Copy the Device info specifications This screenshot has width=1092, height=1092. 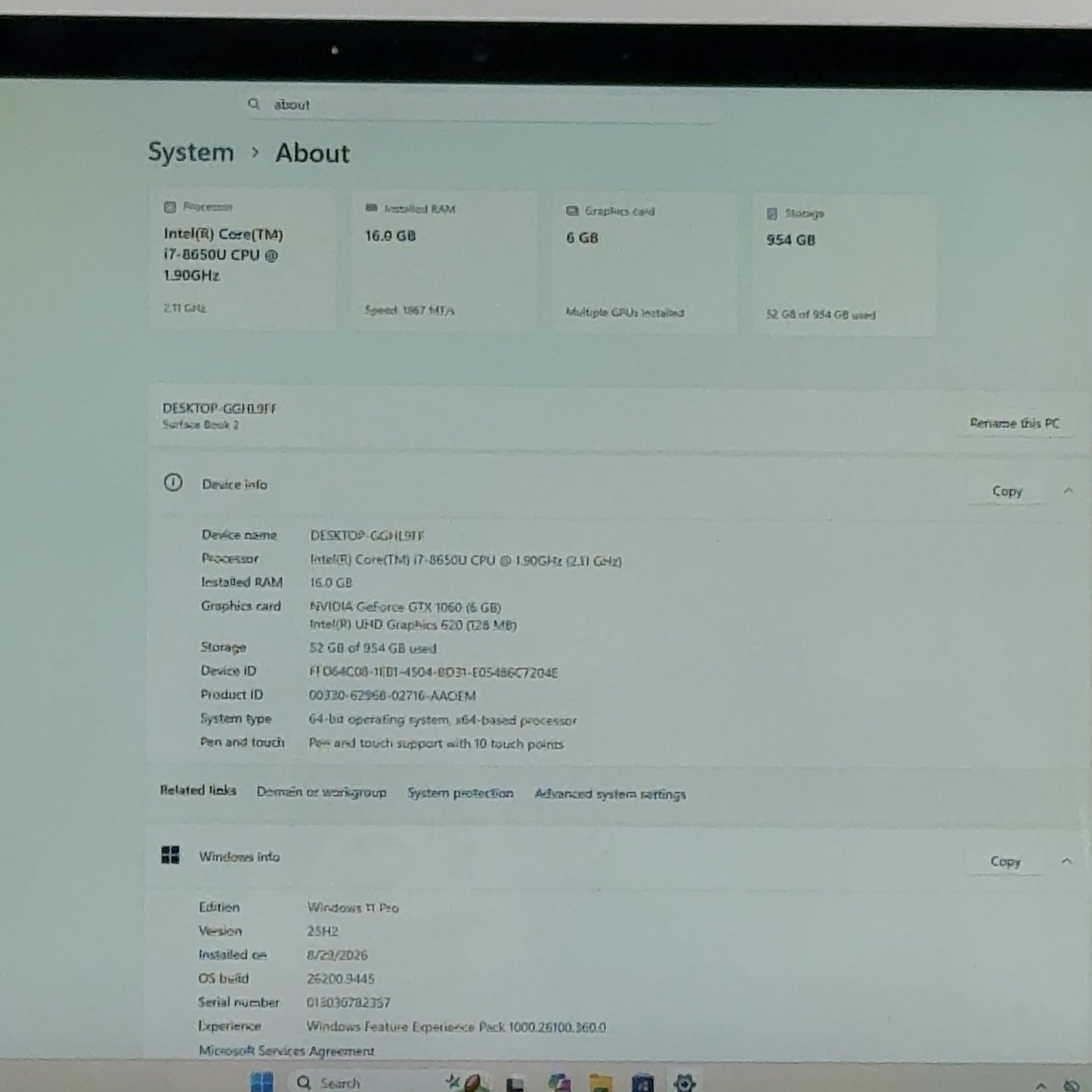click(x=1007, y=491)
